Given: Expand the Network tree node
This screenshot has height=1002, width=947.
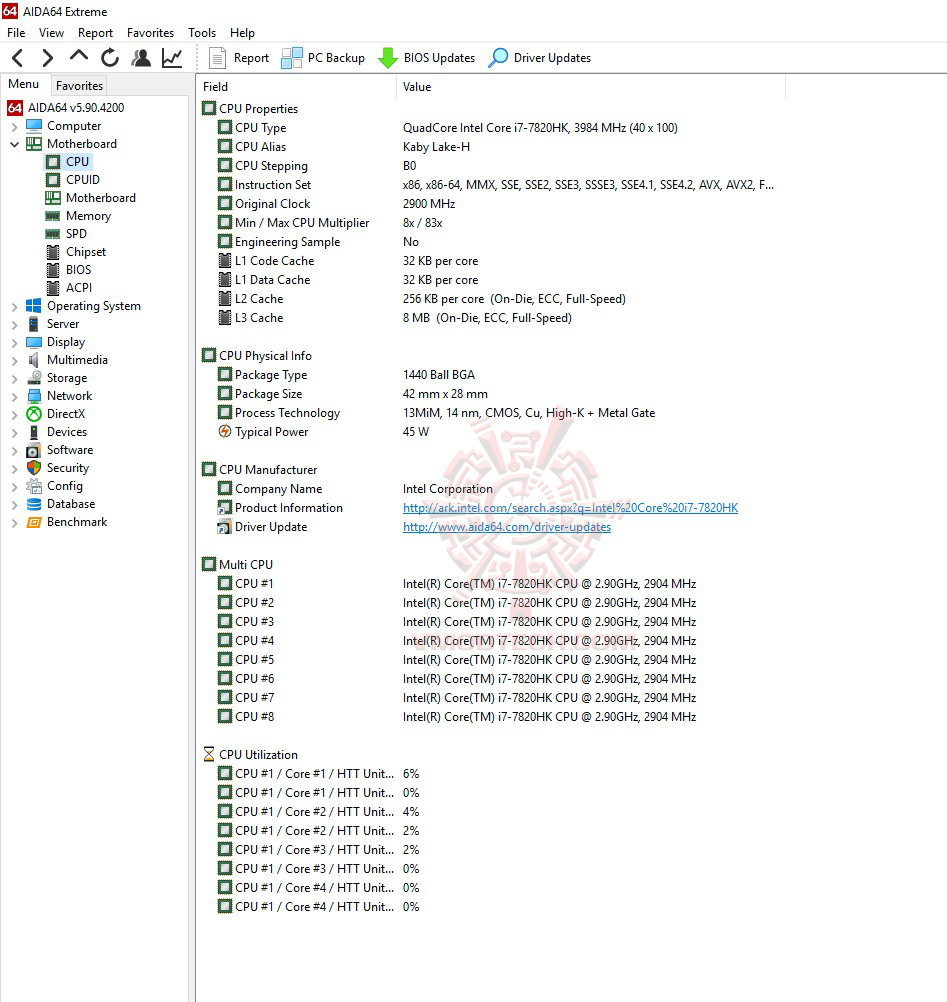Looking at the screenshot, I should tap(15, 396).
